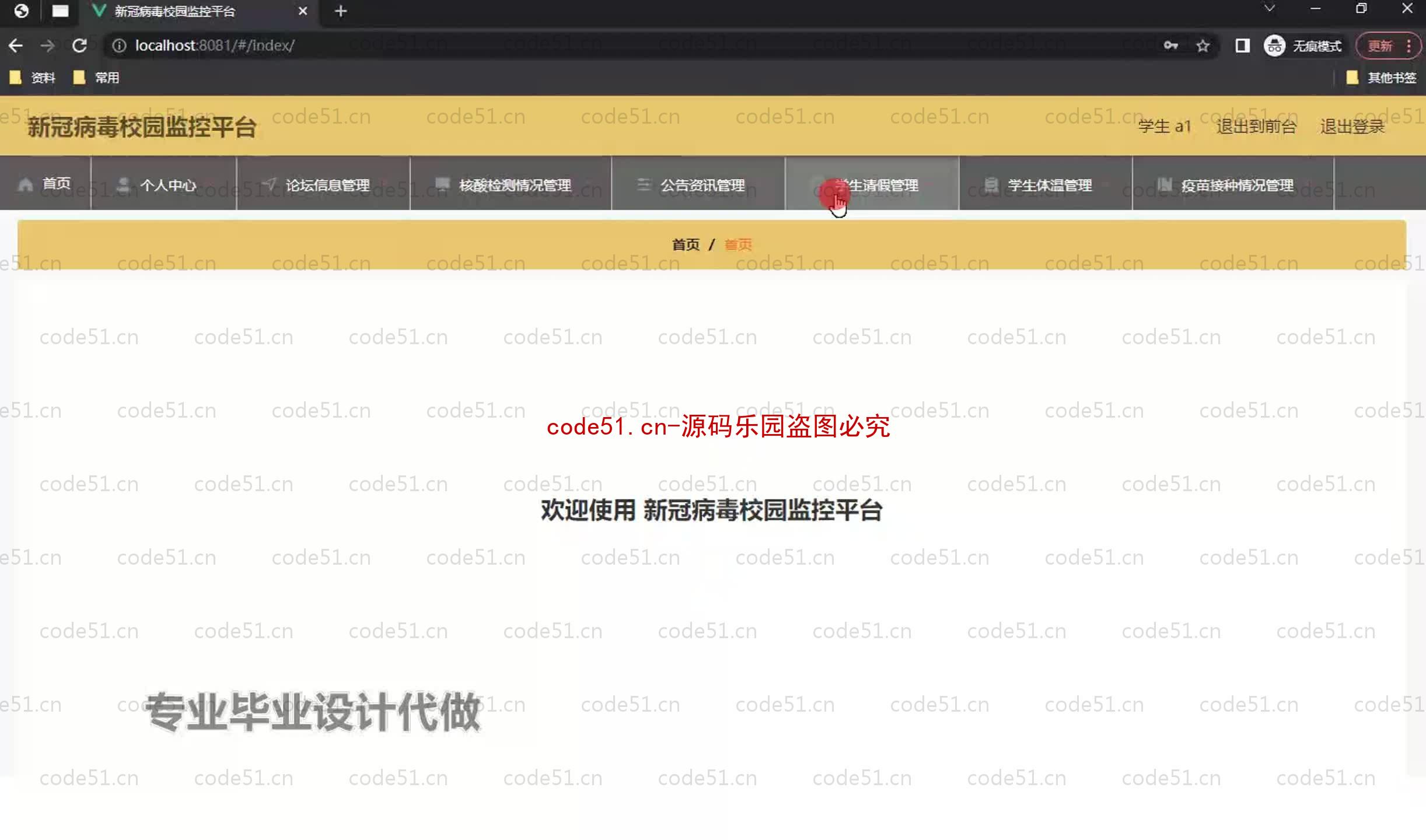
Task: Open the 公告资讯管理 menu
Action: pyautogui.click(x=698, y=183)
